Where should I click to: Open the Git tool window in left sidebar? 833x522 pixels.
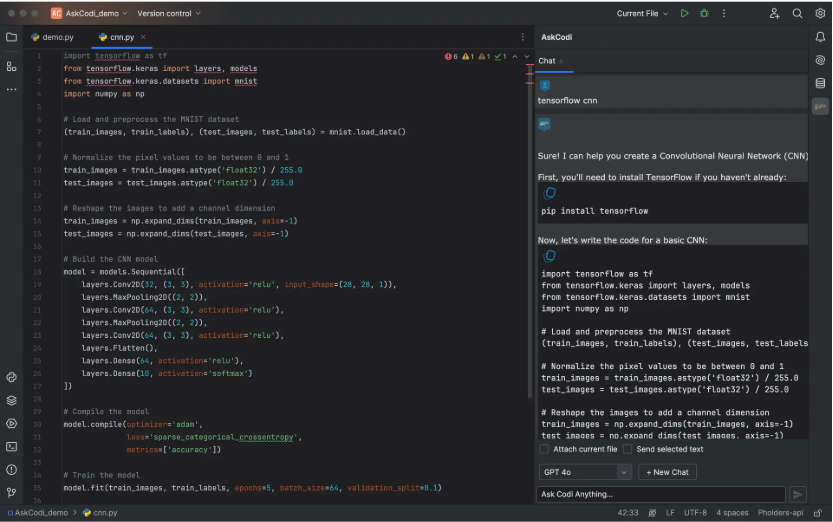pyautogui.click(x=11, y=492)
